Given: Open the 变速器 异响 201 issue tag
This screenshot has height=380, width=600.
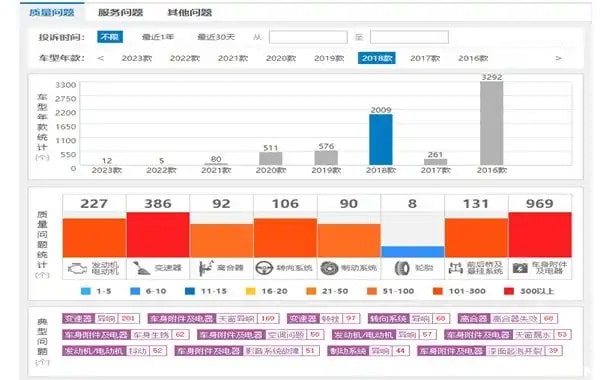Looking at the screenshot, I should (101, 318).
